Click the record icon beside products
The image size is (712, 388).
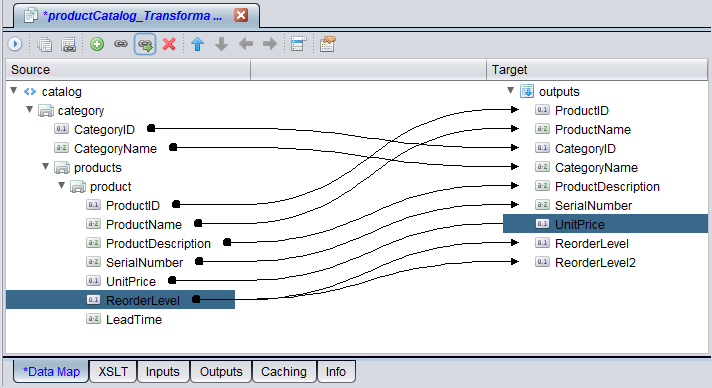click(x=62, y=168)
